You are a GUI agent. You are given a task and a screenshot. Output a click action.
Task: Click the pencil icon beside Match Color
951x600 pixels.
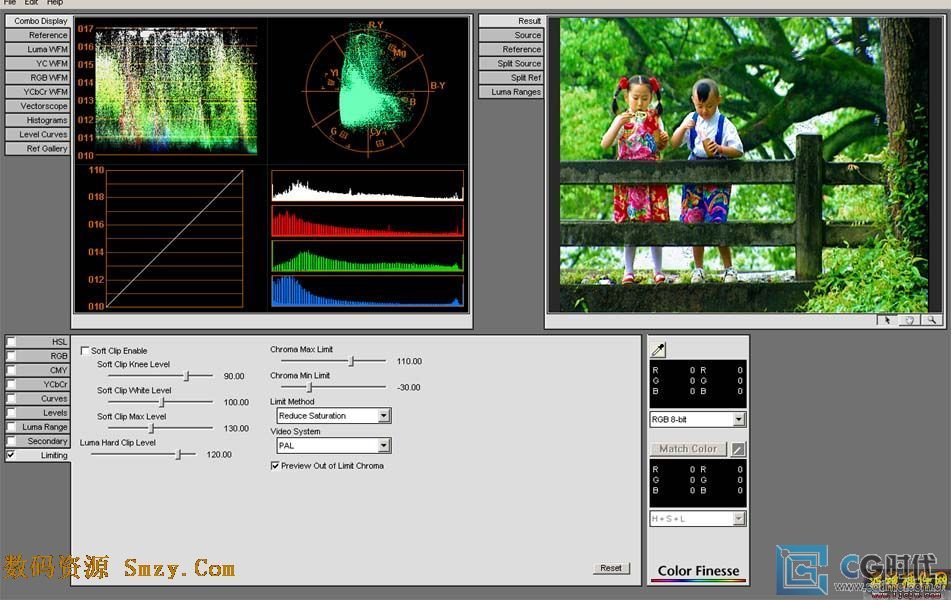pos(738,449)
